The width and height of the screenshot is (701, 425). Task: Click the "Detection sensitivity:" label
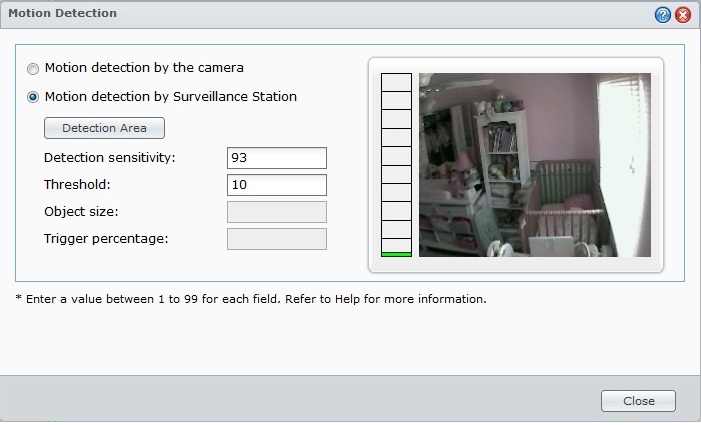click(x=109, y=158)
